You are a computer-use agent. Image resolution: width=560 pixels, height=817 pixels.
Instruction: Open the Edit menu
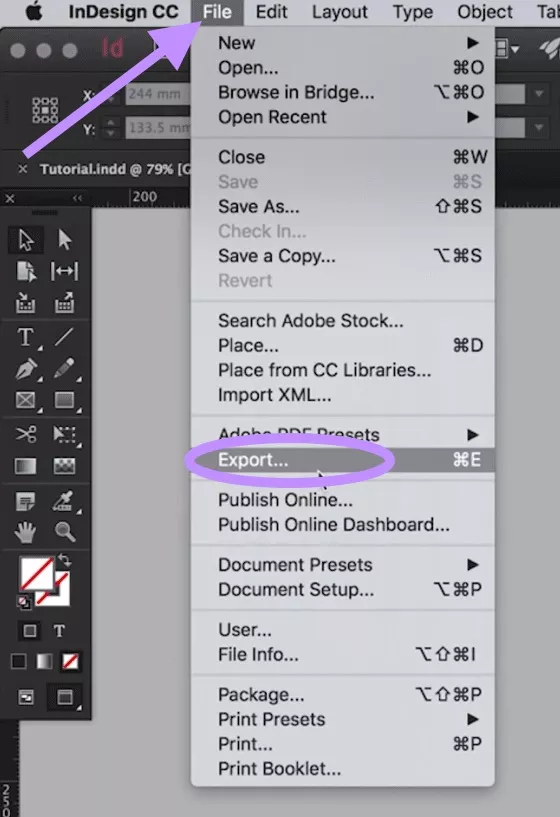(x=271, y=12)
